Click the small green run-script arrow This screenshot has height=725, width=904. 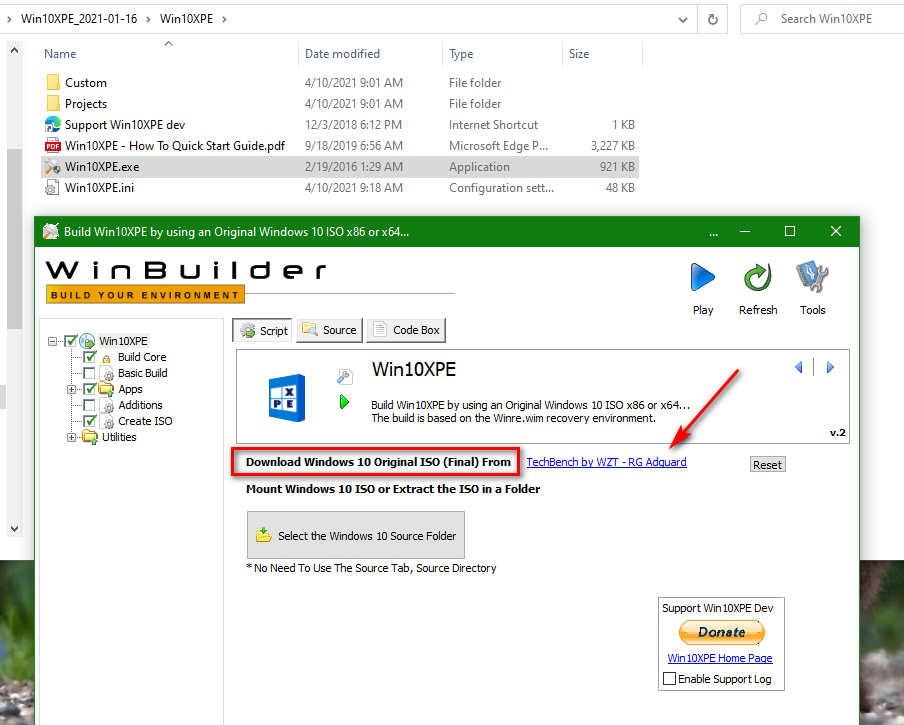(344, 402)
